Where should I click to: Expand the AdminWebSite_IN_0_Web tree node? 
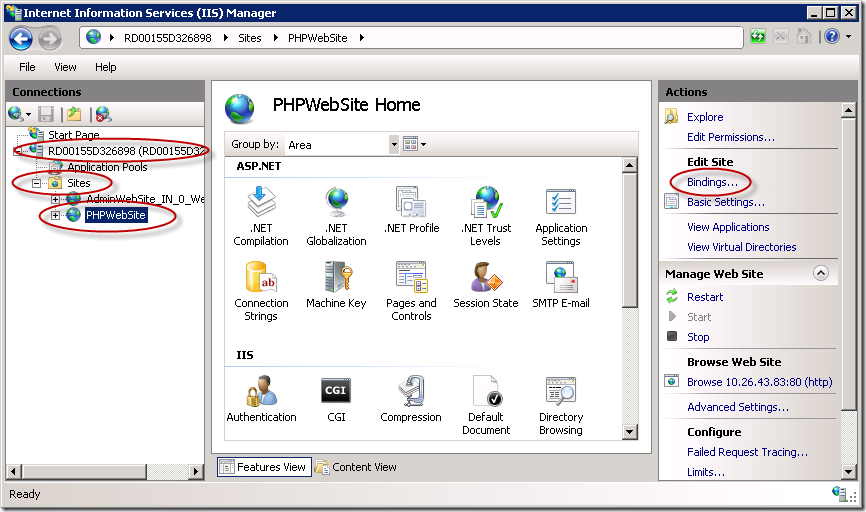click(55, 199)
